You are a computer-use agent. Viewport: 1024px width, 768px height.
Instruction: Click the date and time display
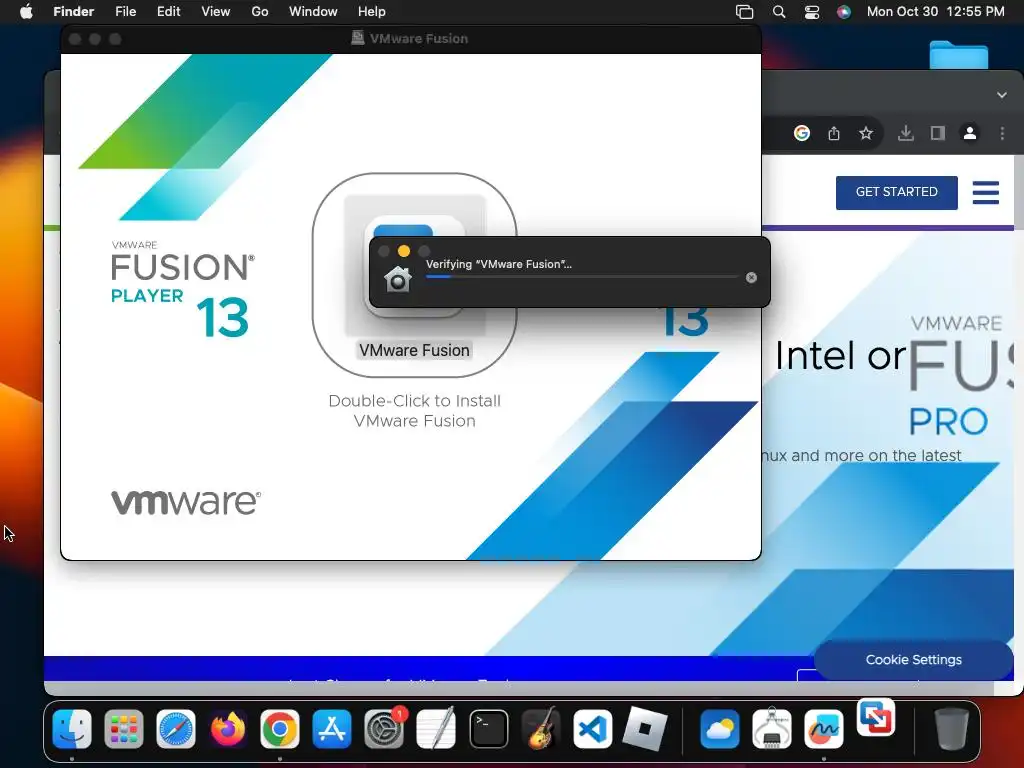click(x=935, y=12)
